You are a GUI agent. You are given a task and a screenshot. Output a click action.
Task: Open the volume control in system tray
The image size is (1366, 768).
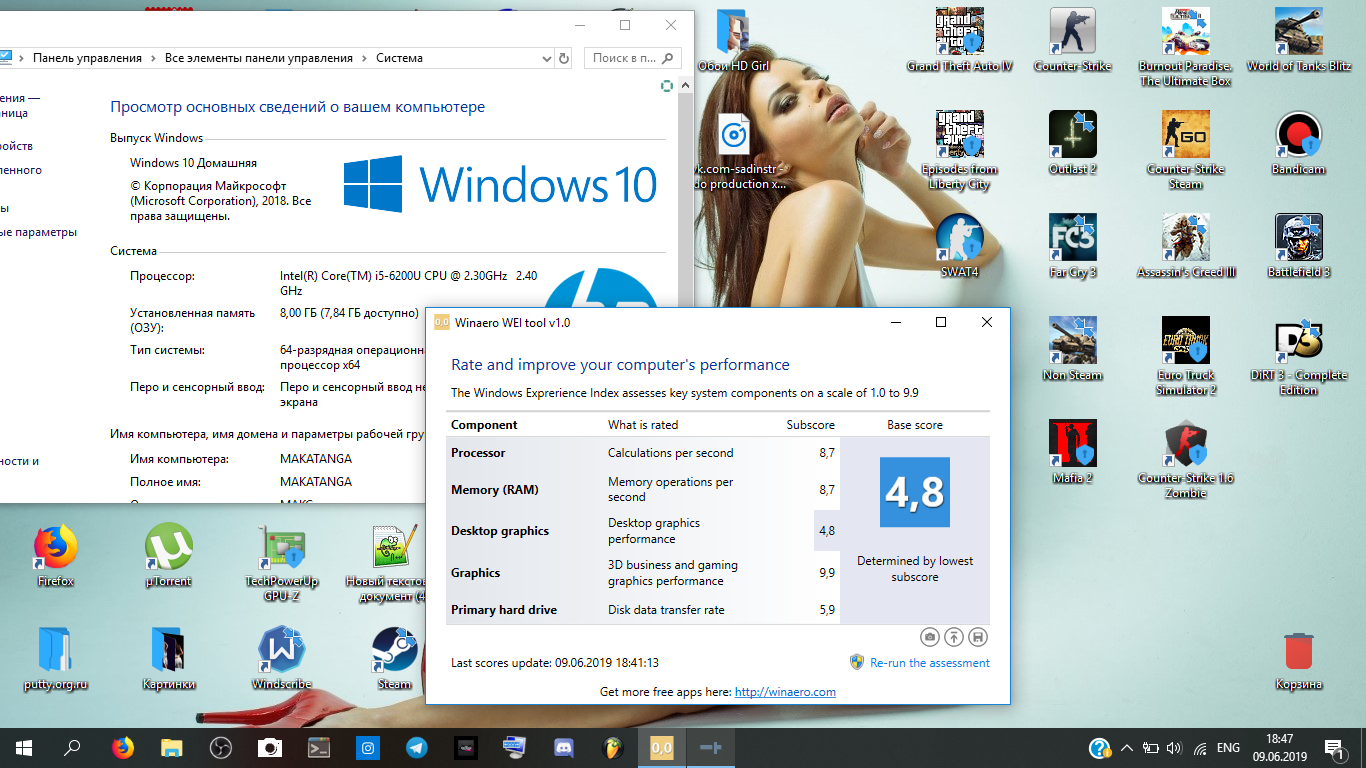[x=1174, y=747]
